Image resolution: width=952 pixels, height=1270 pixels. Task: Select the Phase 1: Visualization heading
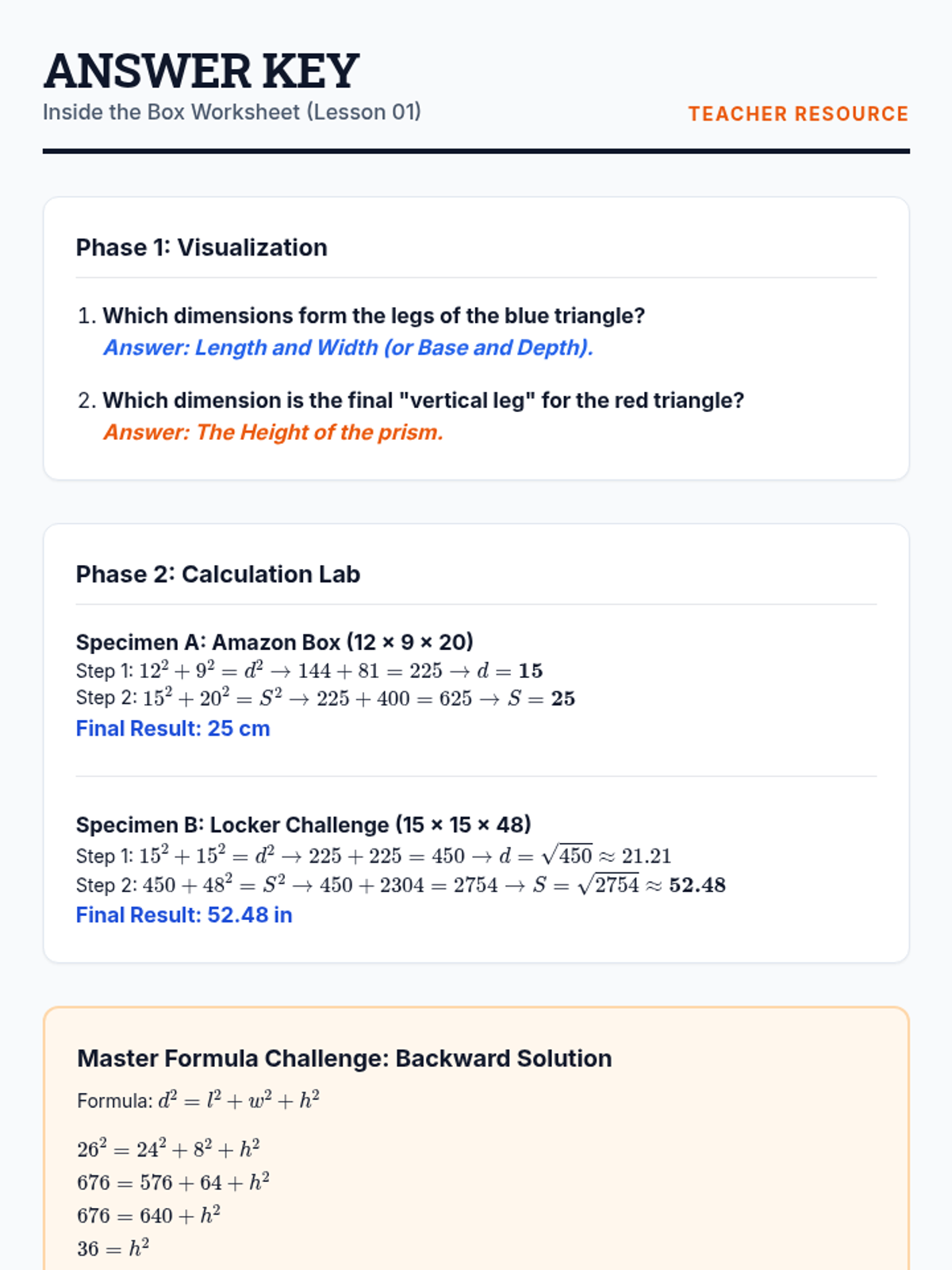(x=202, y=248)
